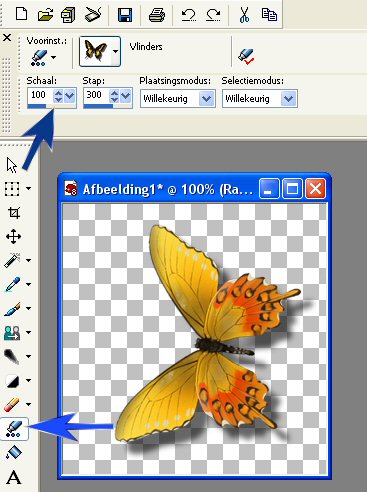The image size is (367, 492).
Task: Select the Crop tool
Action: [14, 213]
